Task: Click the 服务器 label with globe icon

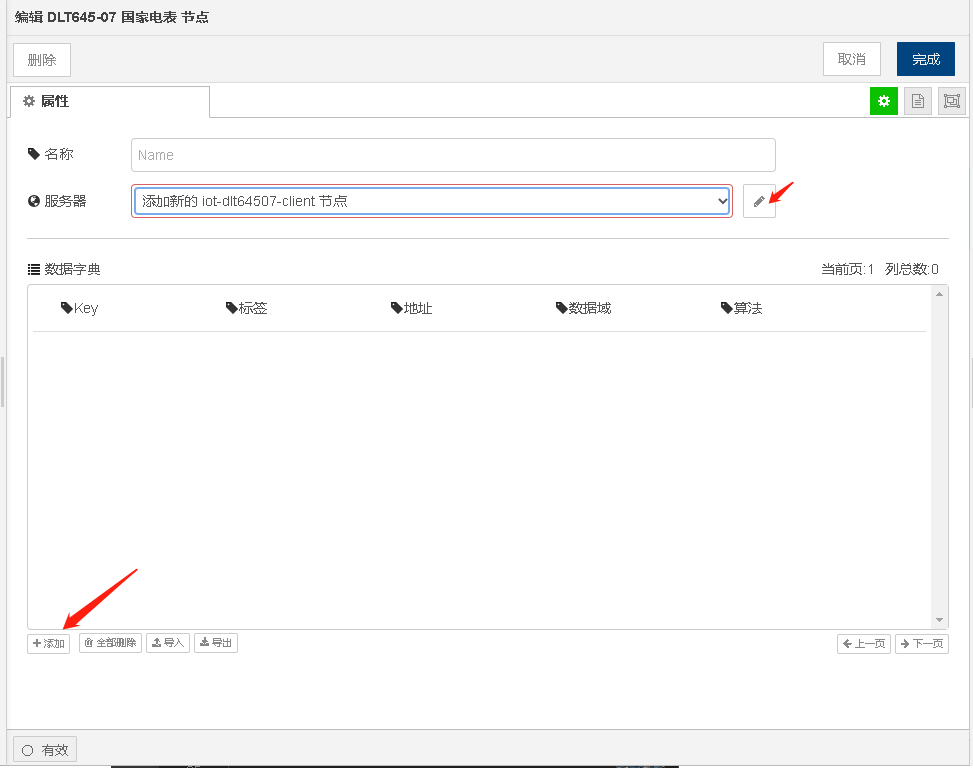Action: [57, 201]
